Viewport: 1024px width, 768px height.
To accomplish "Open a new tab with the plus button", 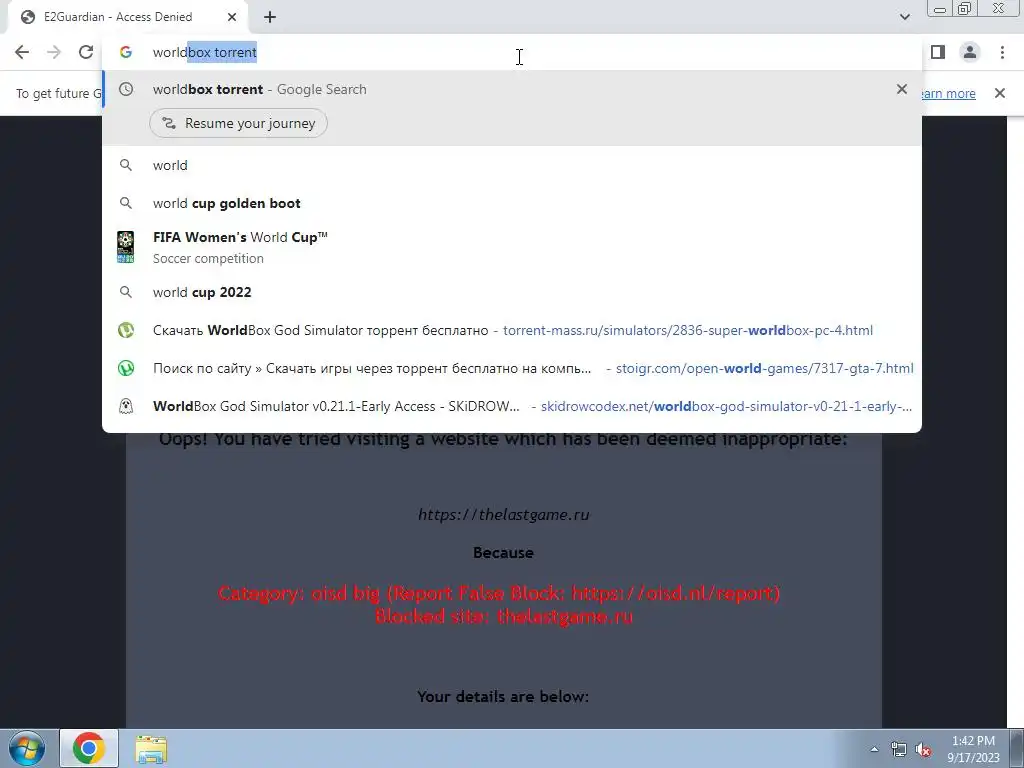I will [x=270, y=17].
